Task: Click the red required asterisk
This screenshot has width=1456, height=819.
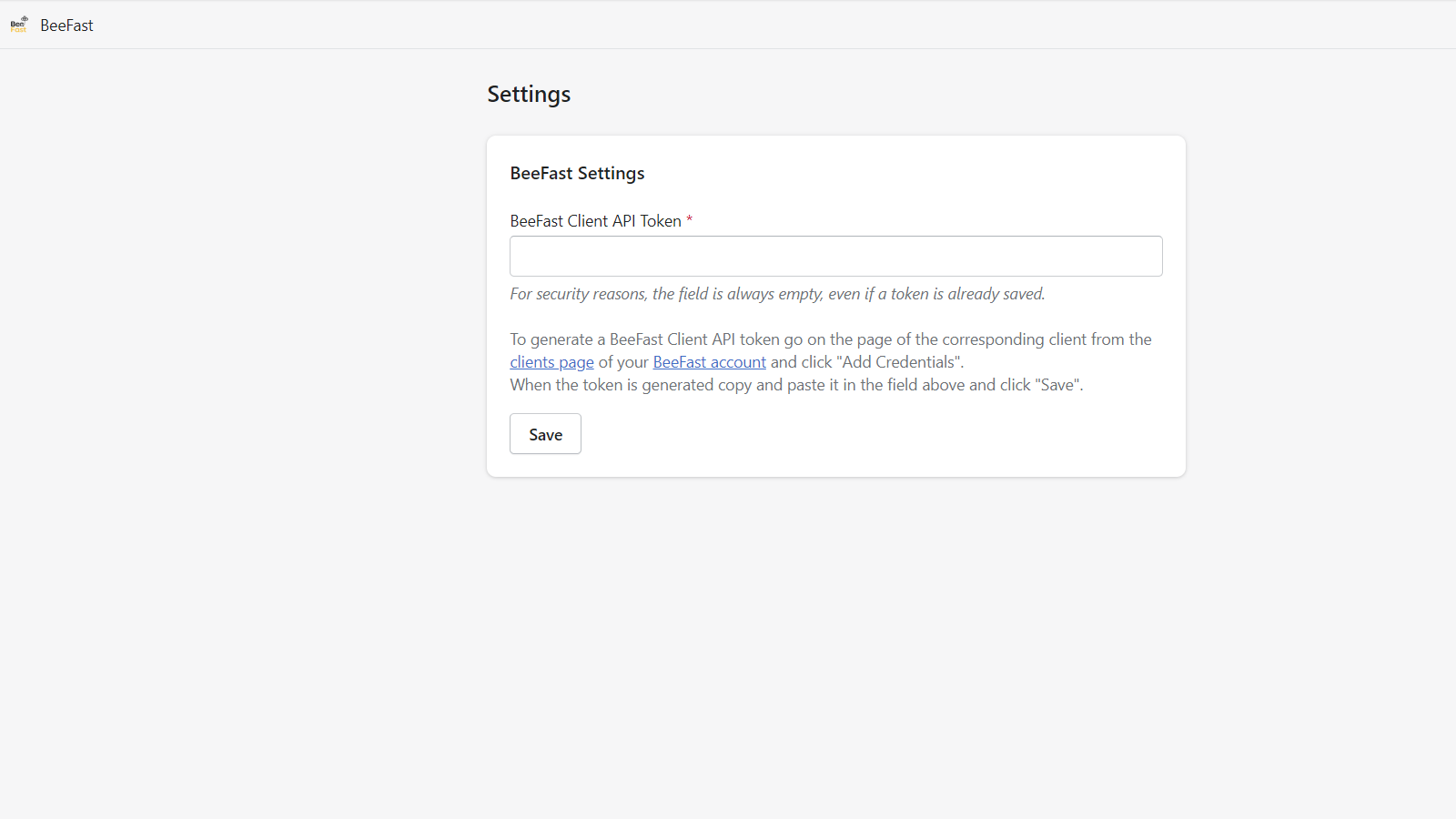Action: tap(689, 220)
